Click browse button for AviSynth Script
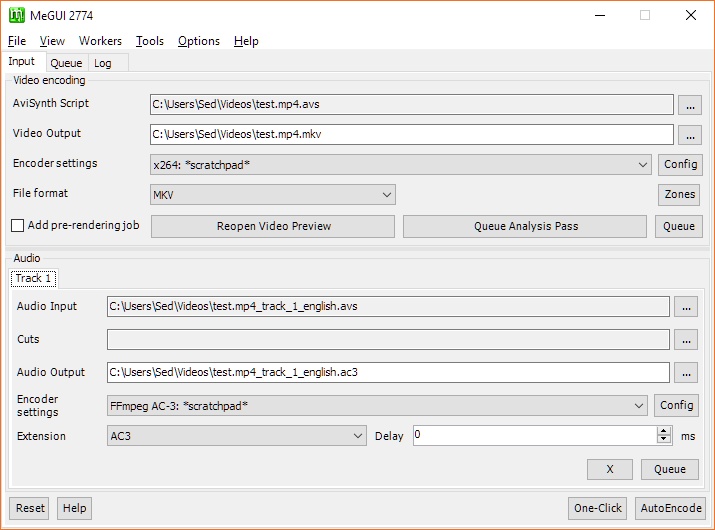 point(690,104)
